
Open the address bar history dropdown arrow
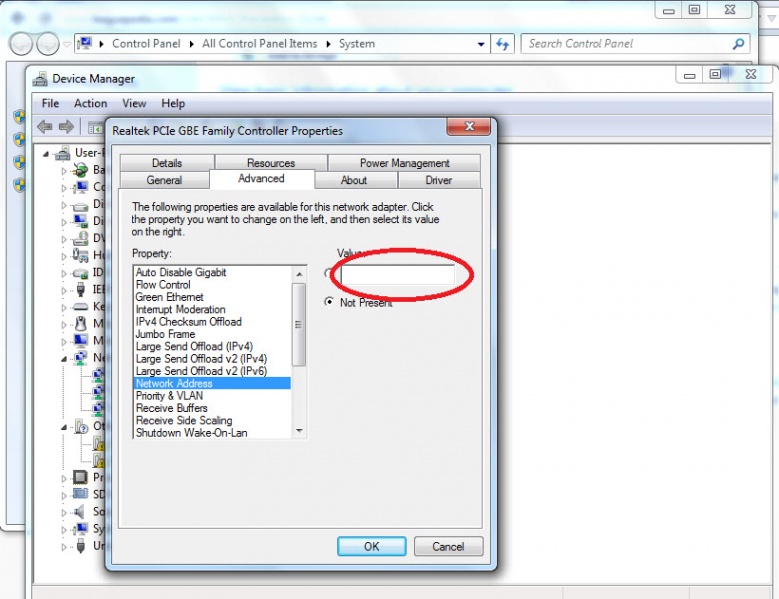click(480, 44)
